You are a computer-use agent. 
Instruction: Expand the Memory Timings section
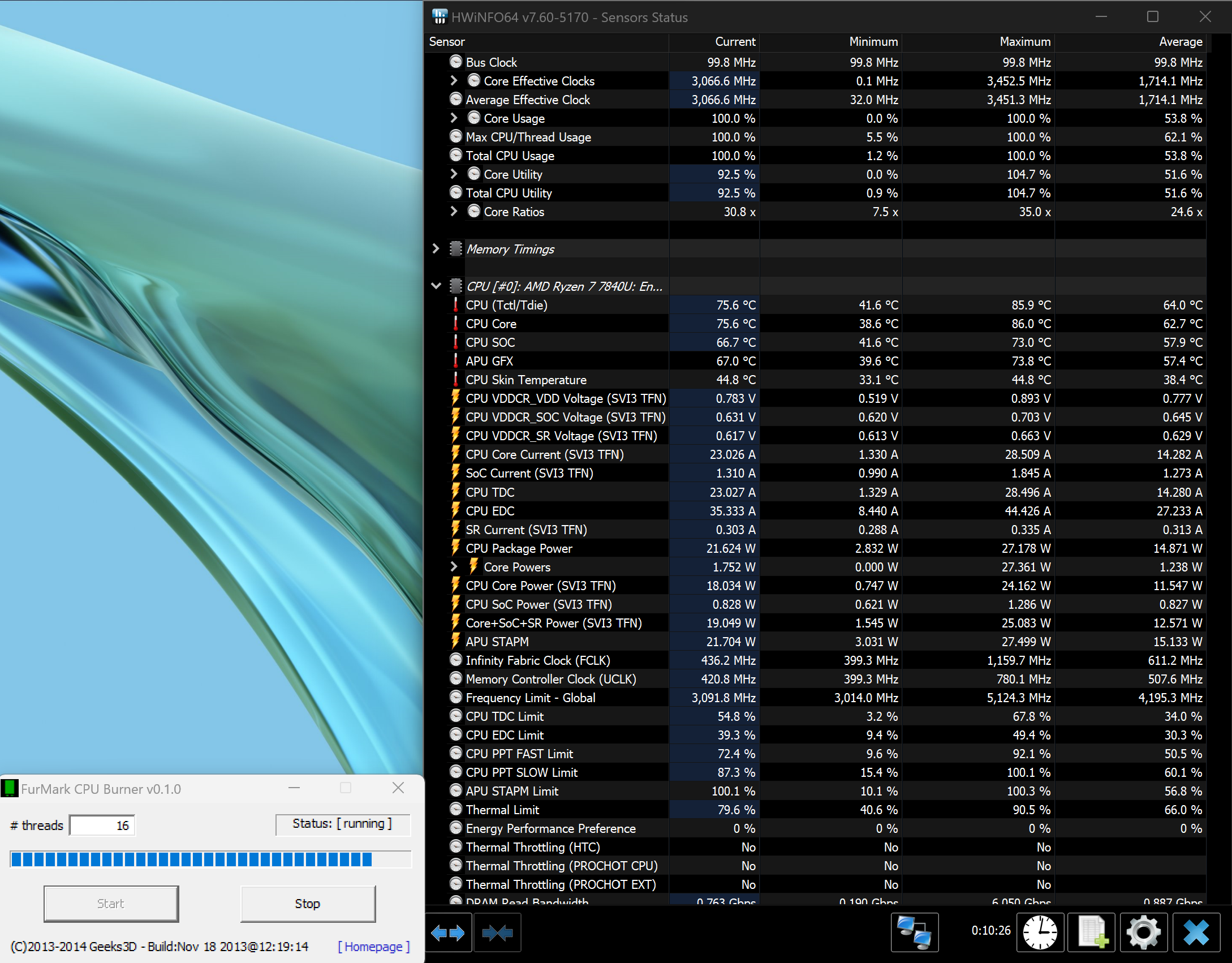(x=436, y=248)
